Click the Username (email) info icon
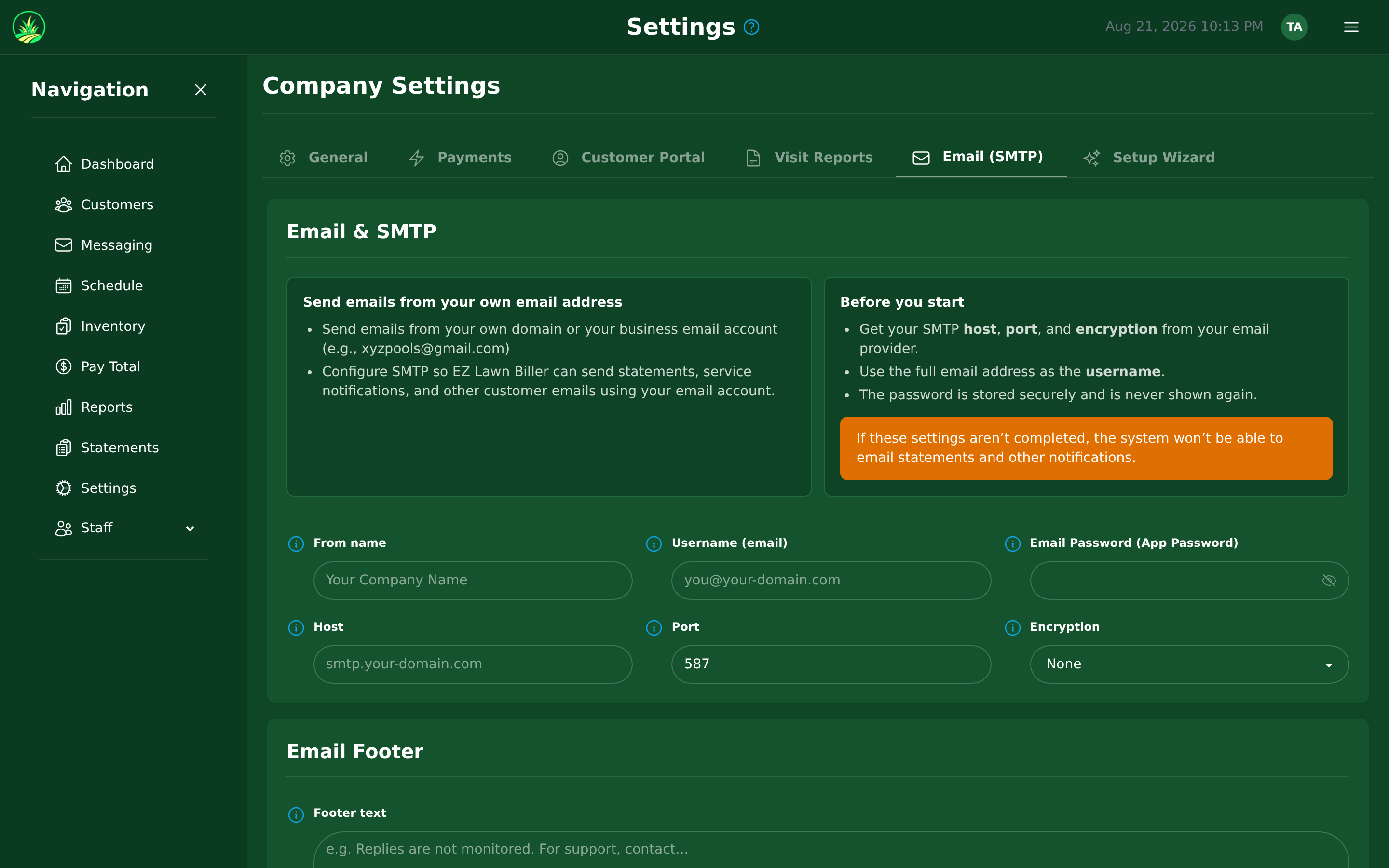 [654, 543]
